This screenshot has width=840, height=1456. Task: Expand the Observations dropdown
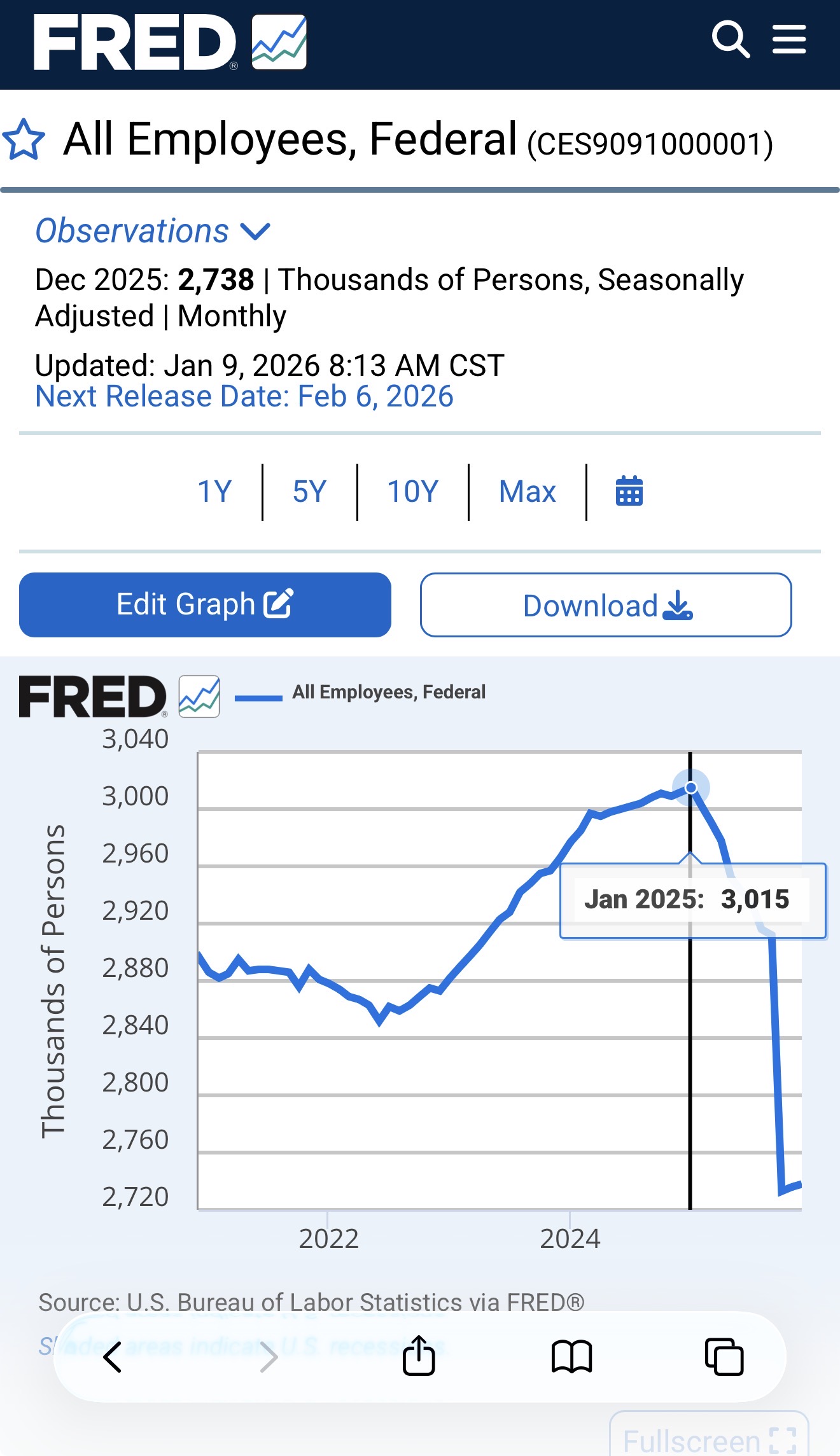(x=153, y=231)
